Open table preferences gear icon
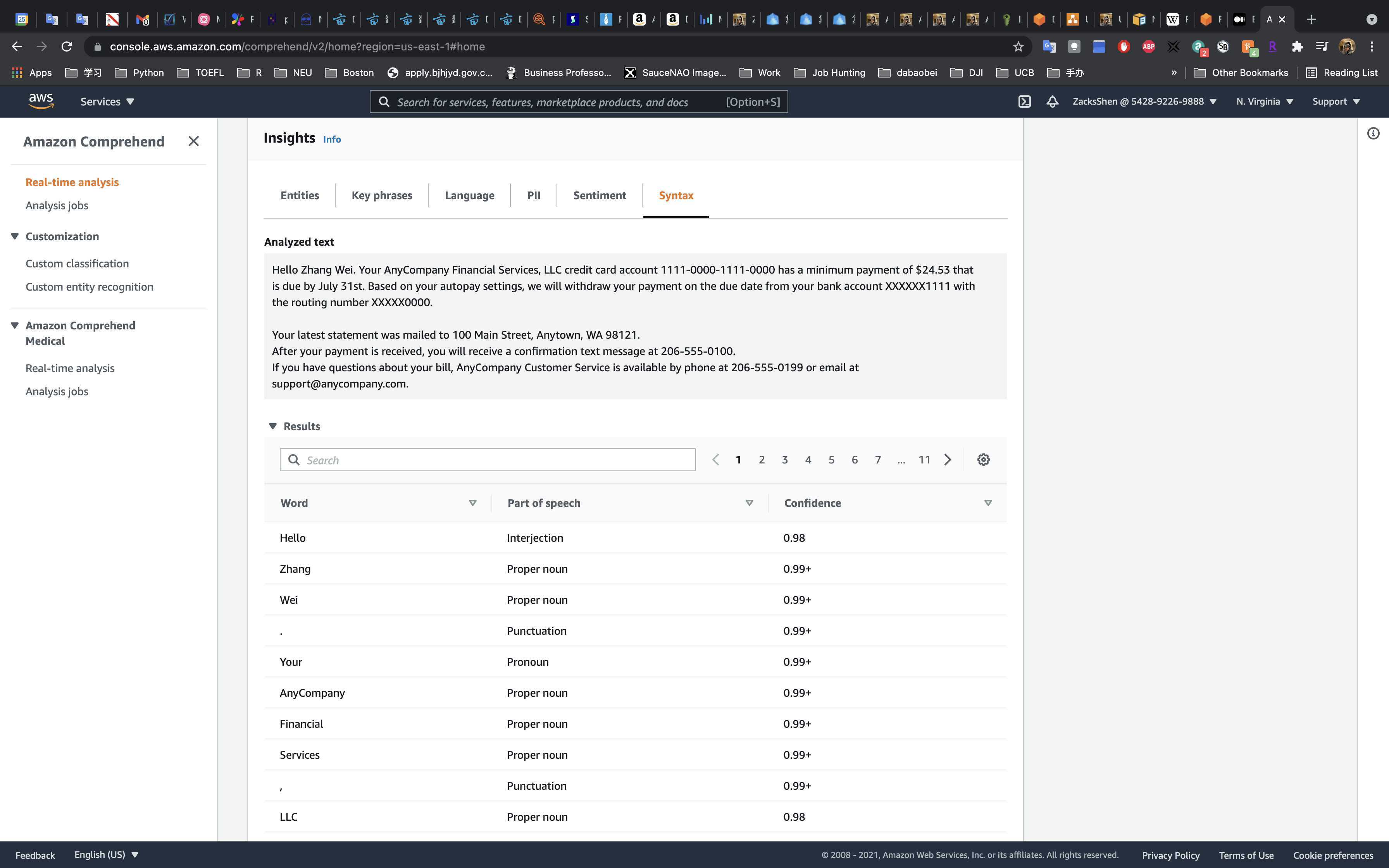The width and height of the screenshot is (1389, 868). click(x=983, y=460)
